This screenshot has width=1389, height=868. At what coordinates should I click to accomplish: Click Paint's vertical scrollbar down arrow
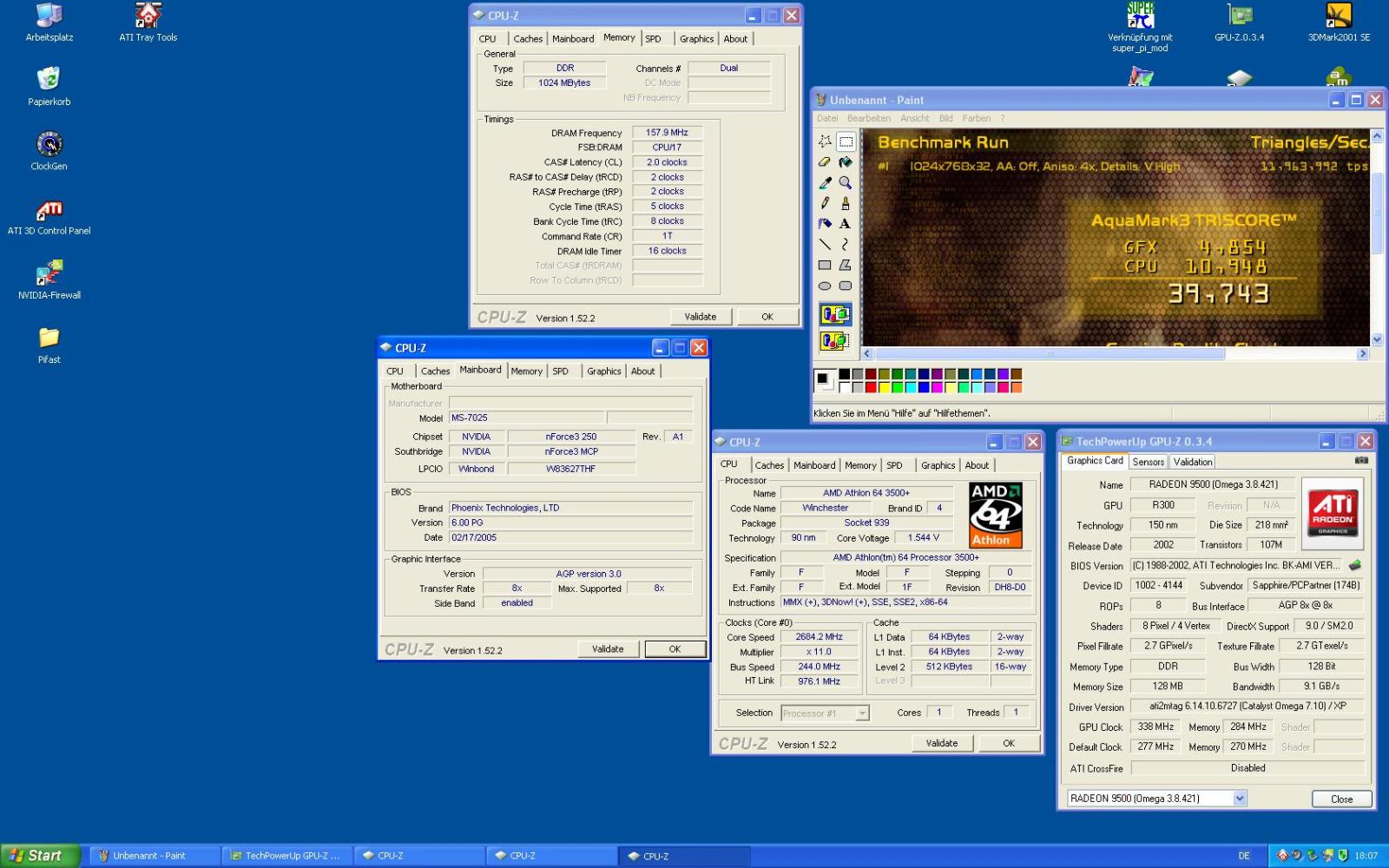1377,339
